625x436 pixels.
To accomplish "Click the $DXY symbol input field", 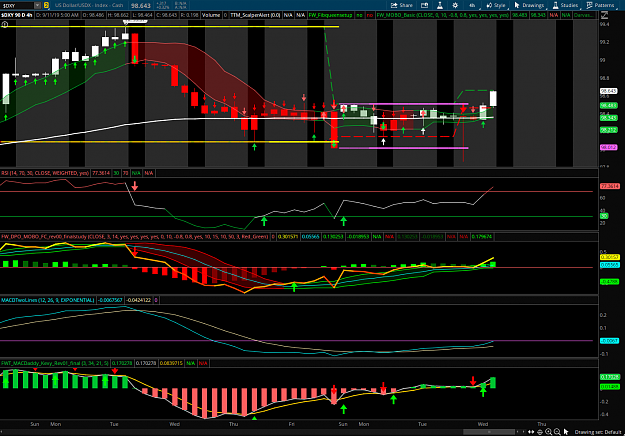I will click(x=17, y=5).
